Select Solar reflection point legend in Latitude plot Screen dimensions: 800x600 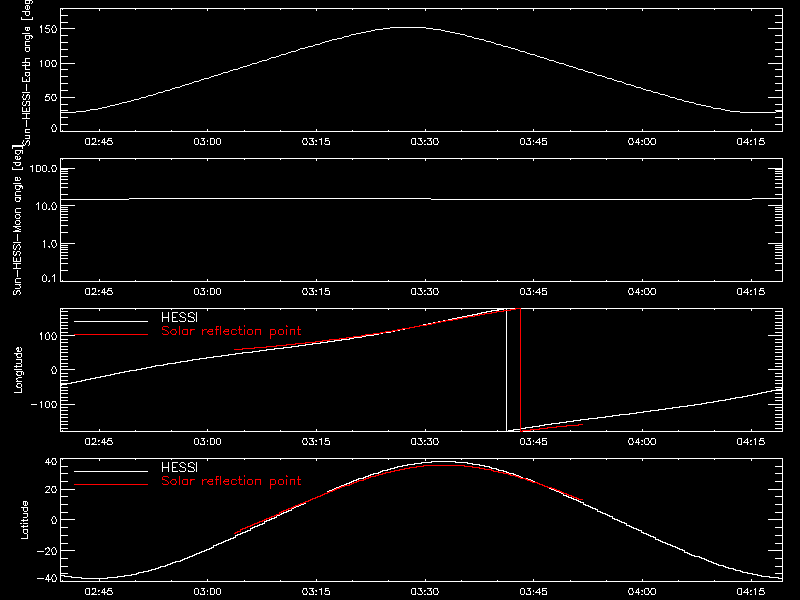[231, 481]
